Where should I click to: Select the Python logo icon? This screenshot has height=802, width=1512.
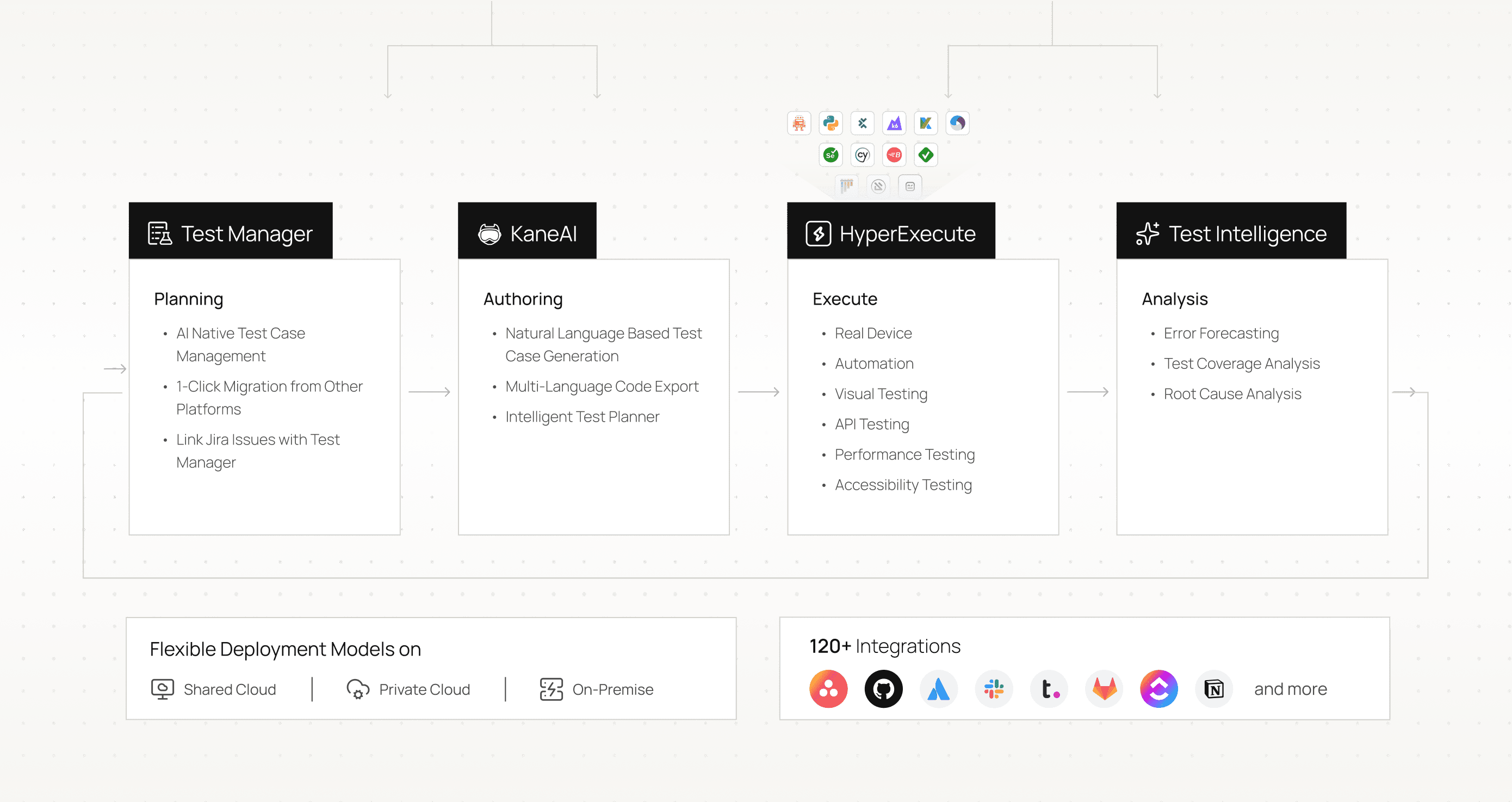point(830,124)
